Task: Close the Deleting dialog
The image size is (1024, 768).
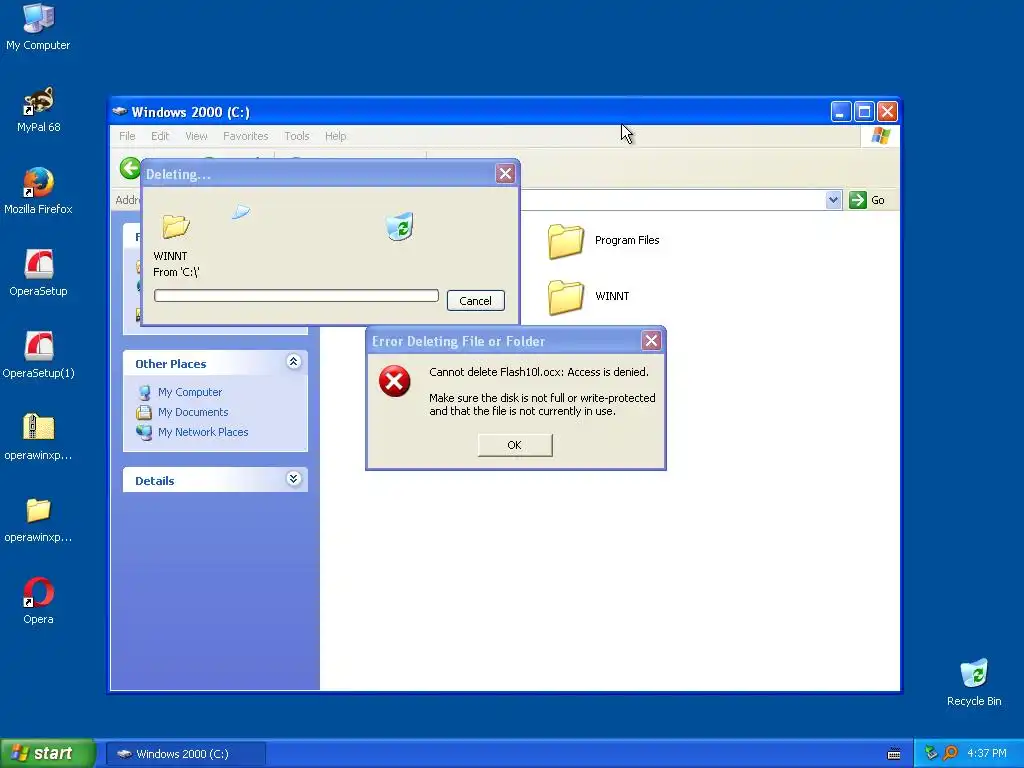Action: coord(505,174)
